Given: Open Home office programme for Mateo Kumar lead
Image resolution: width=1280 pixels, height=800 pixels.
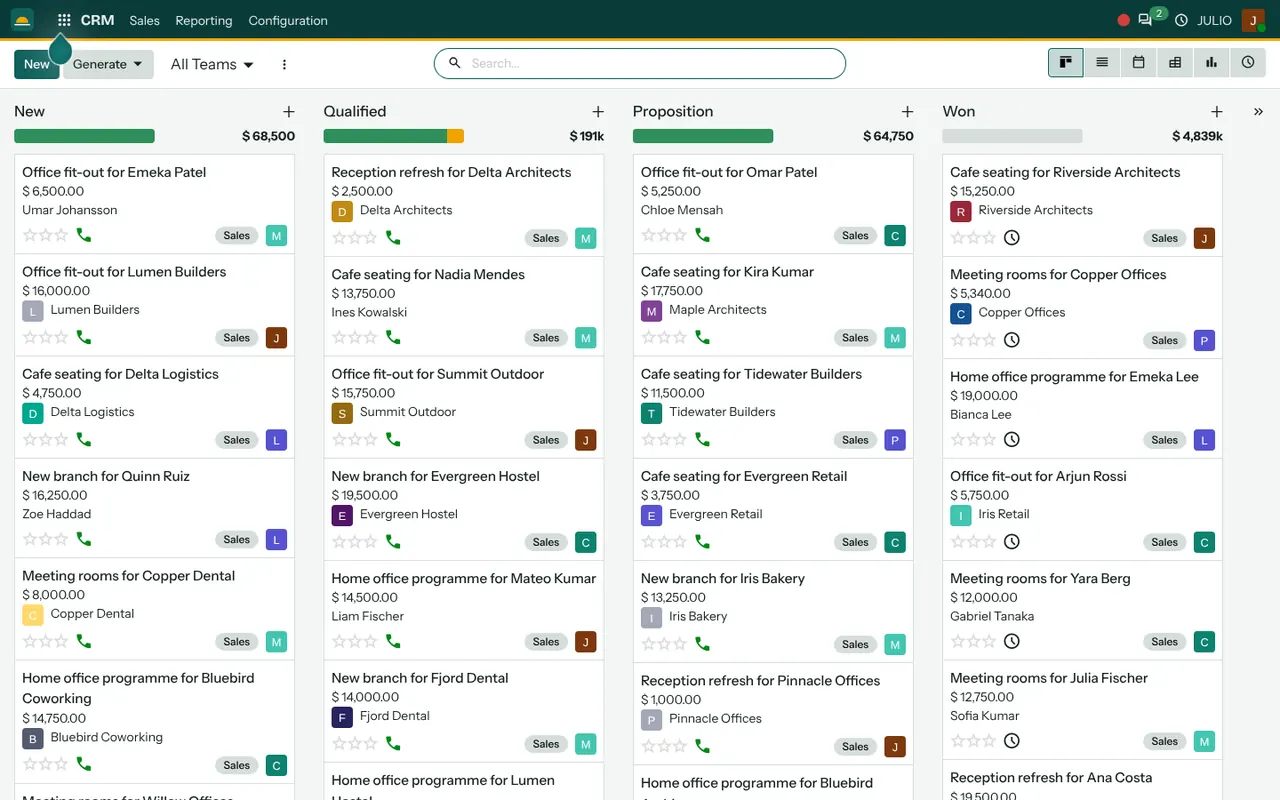Looking at the screenshot, I should 464,578.
